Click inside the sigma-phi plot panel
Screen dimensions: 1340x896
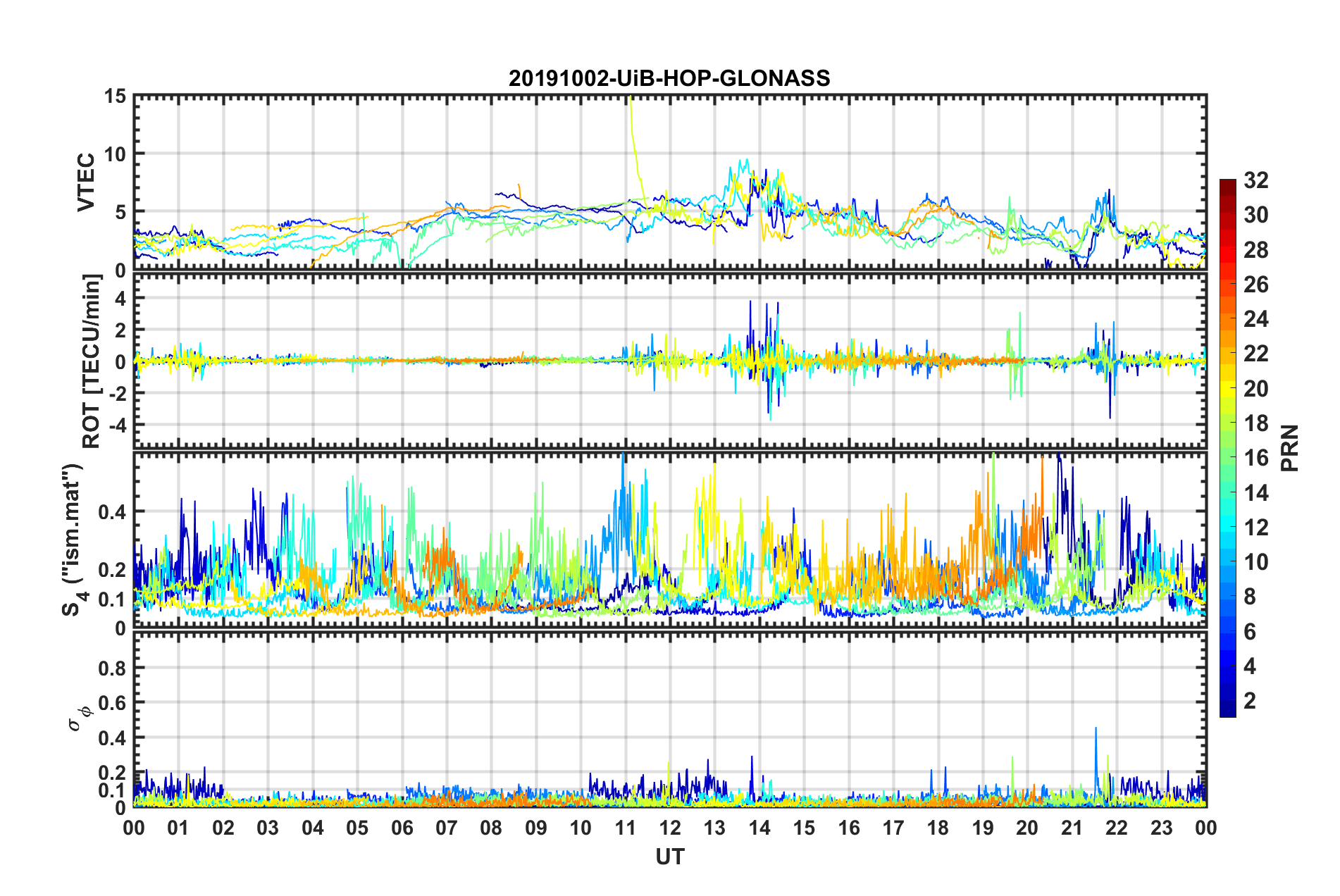click(670, 719)
